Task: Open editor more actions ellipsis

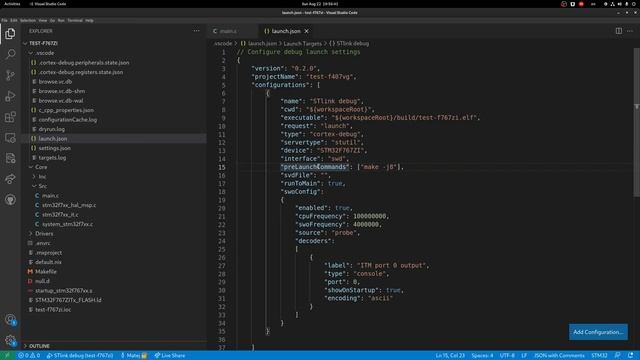Action: click(x=630, y=31)
